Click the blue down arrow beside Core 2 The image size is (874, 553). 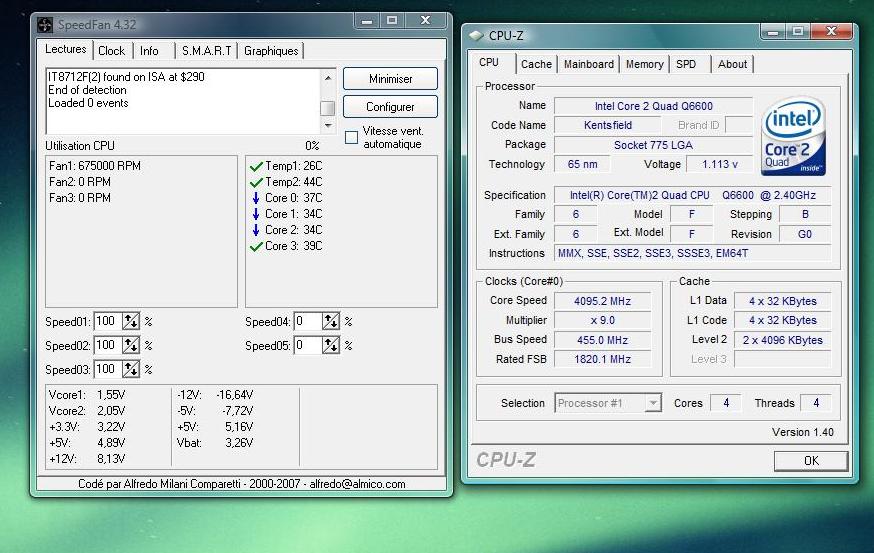(x=256, y=230)
